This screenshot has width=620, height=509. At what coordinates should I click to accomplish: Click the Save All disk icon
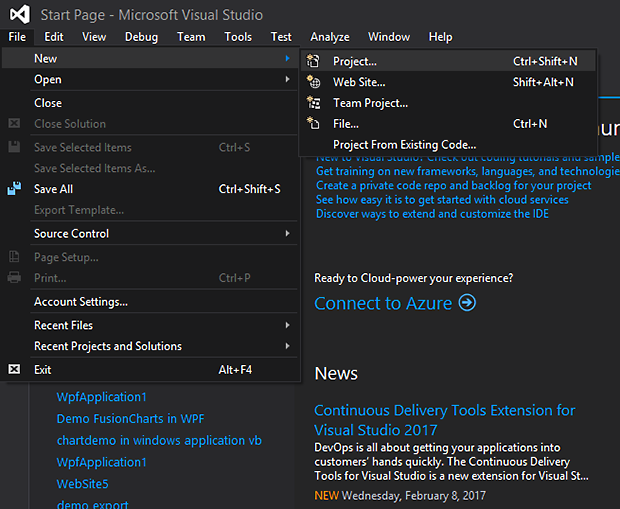click(14, 189)
